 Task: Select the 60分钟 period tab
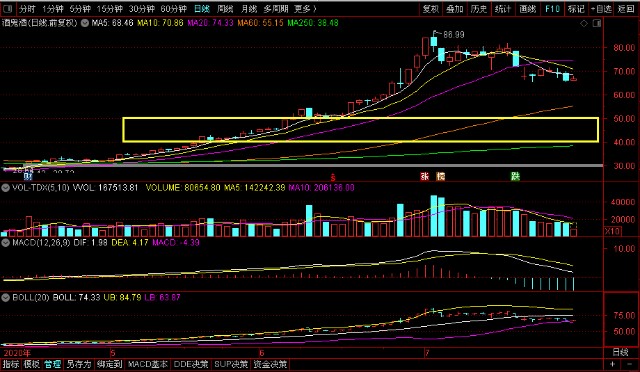[x=174, y=9]
